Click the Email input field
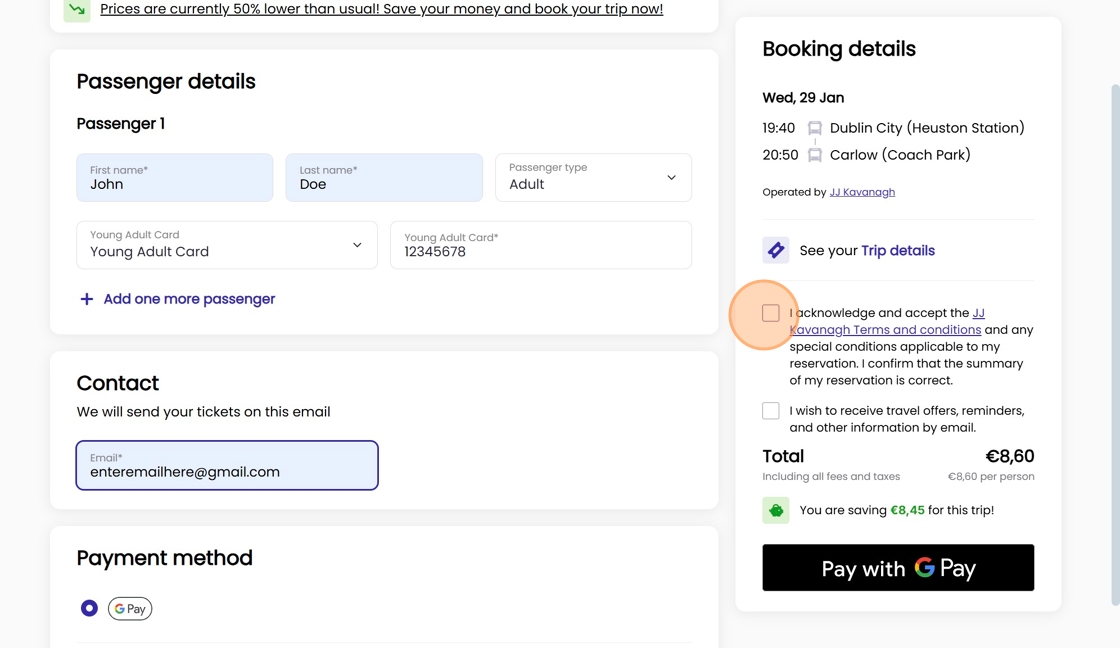Viewport: 1120px width, 648px height. click(227, 466)
